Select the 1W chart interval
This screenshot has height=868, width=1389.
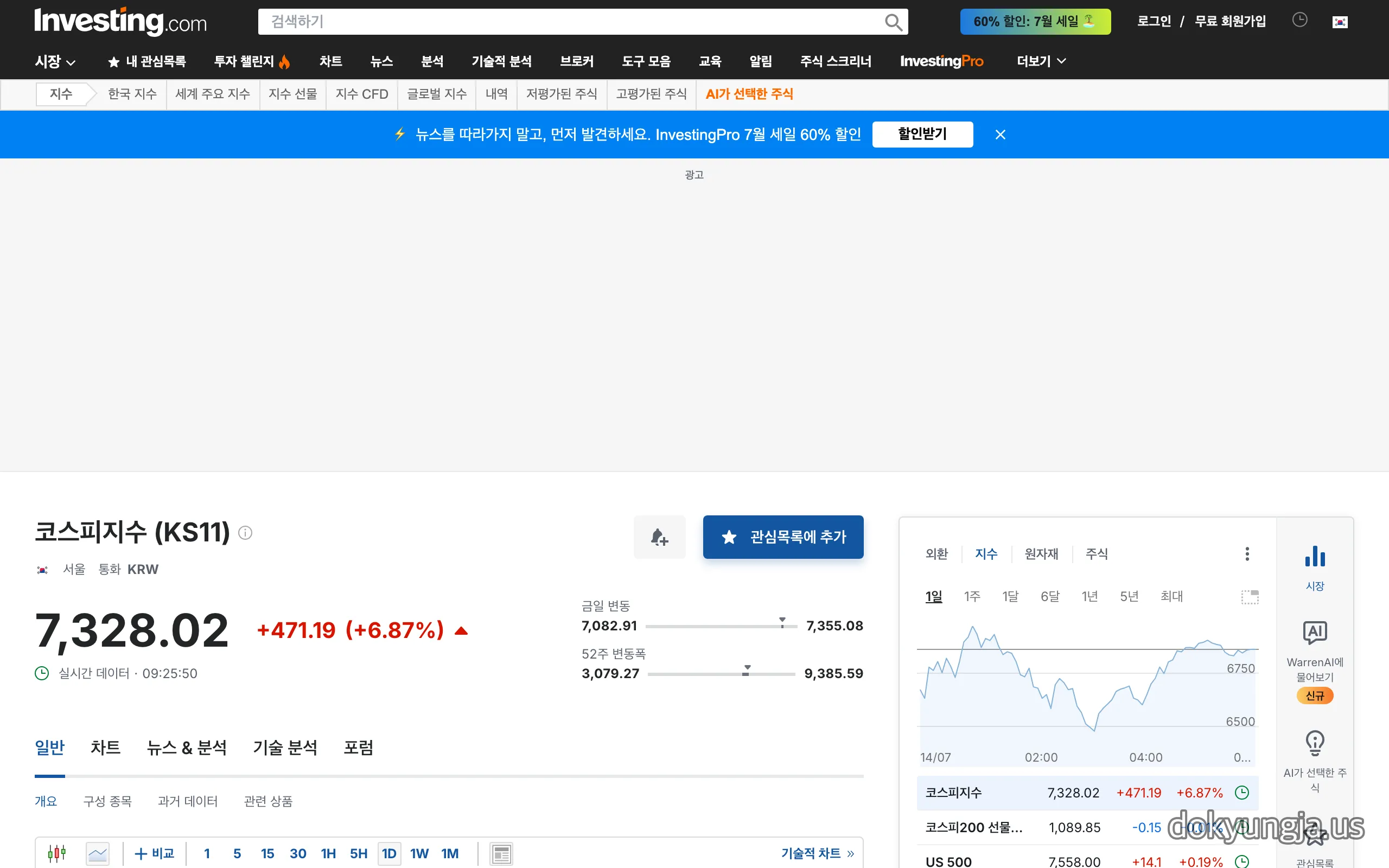point(419,854)
